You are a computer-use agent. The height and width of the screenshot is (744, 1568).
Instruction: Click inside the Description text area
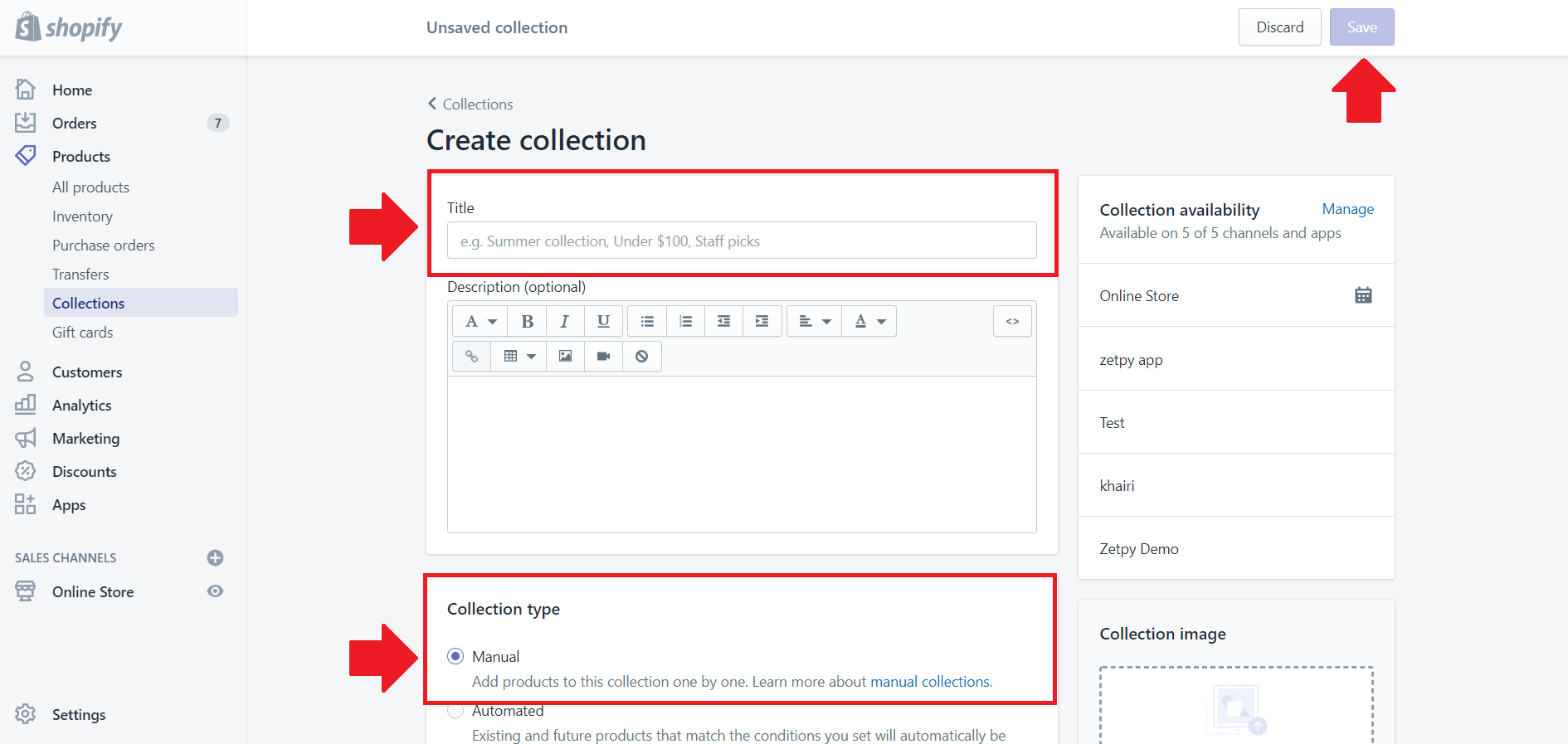[x=742, y=455]
